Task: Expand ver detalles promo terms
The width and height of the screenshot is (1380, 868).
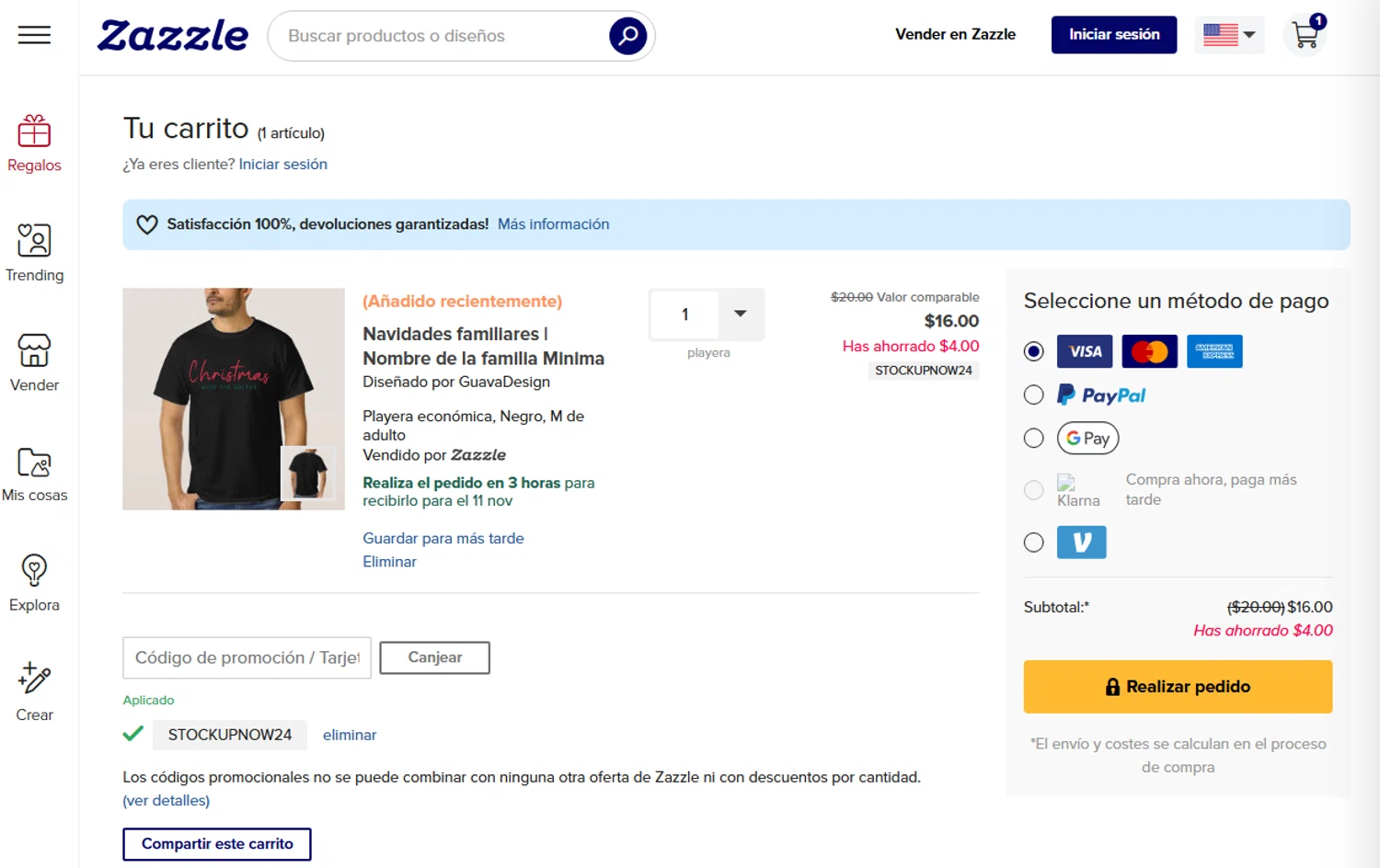Action: (x=167, y=801)
